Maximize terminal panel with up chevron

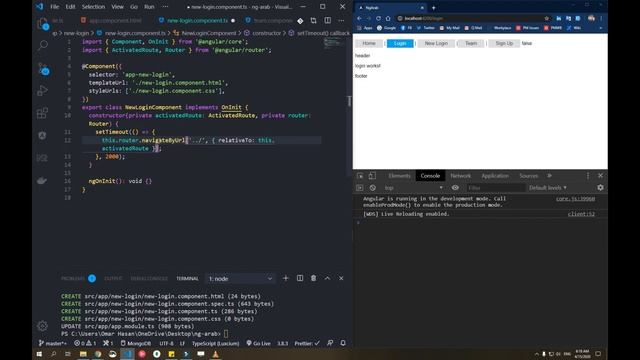coord(327,278)
